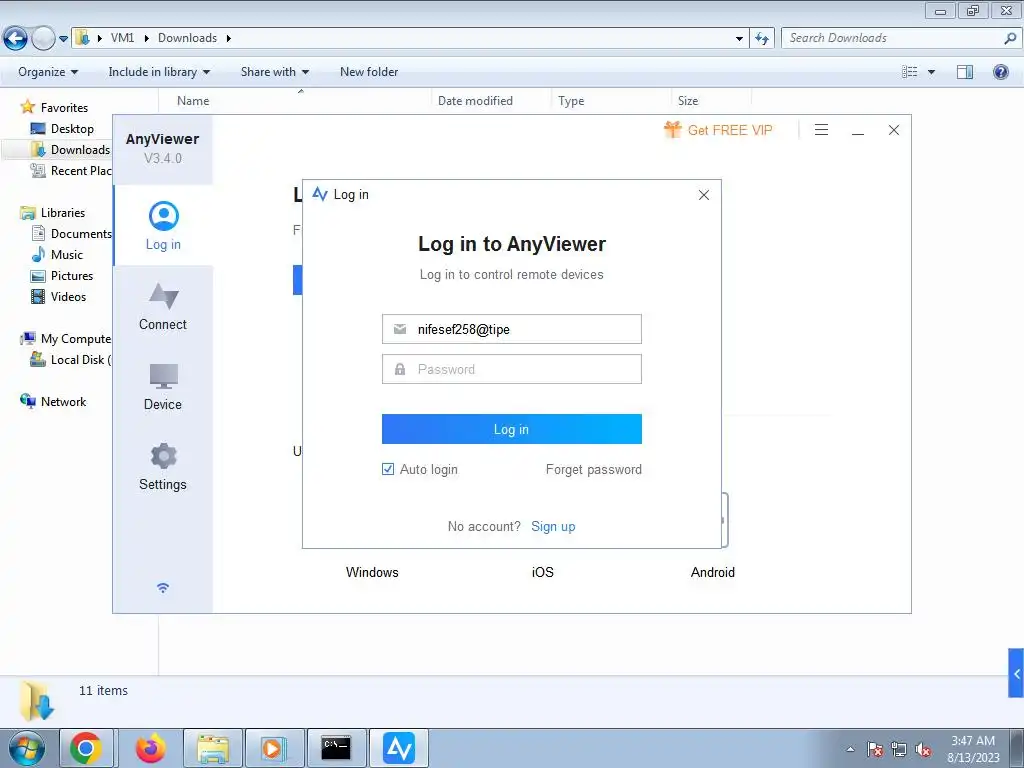Open Pictures library in navigation pane

tap(72, 276)
